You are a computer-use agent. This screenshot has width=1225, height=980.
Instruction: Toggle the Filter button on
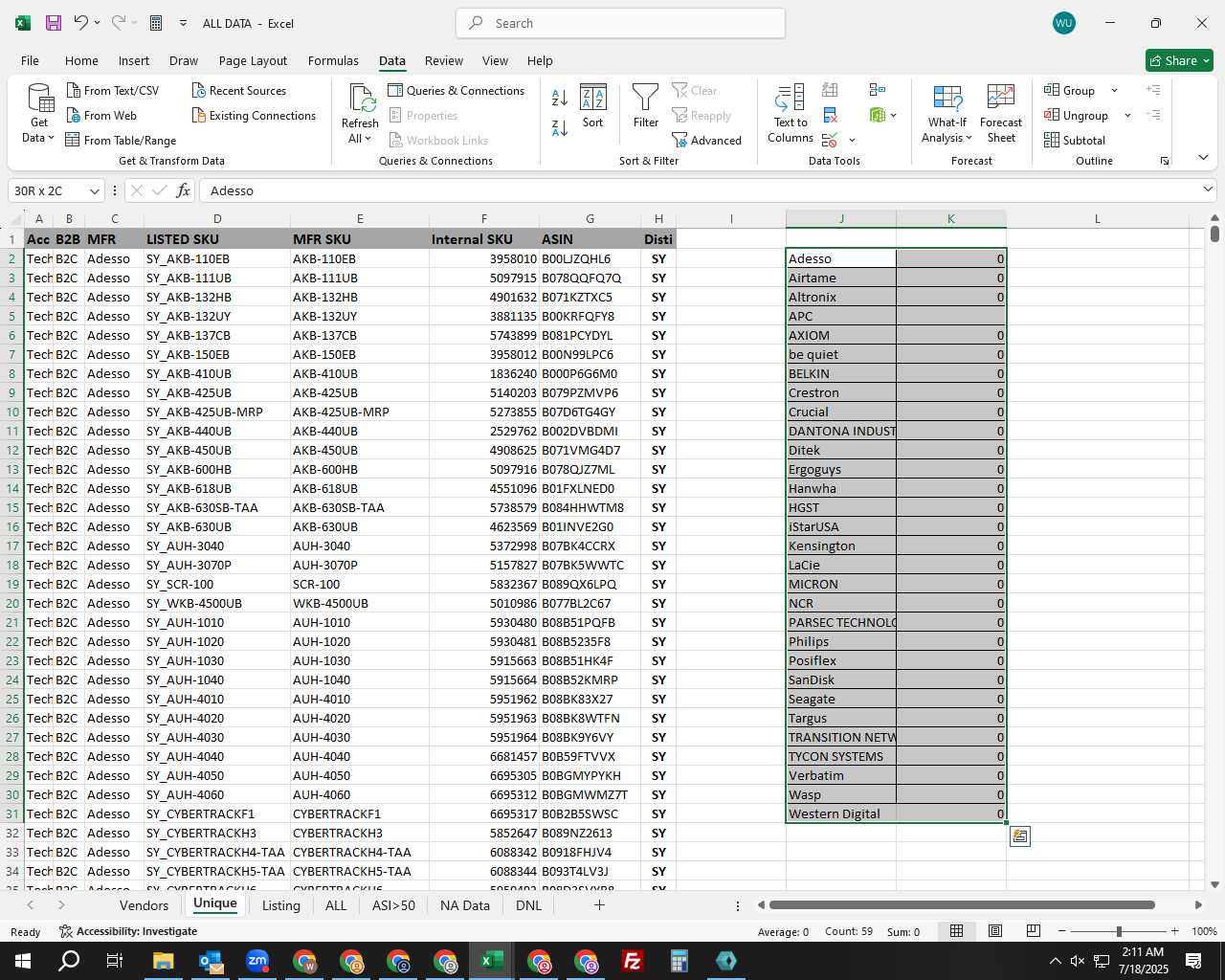[646, 106]
